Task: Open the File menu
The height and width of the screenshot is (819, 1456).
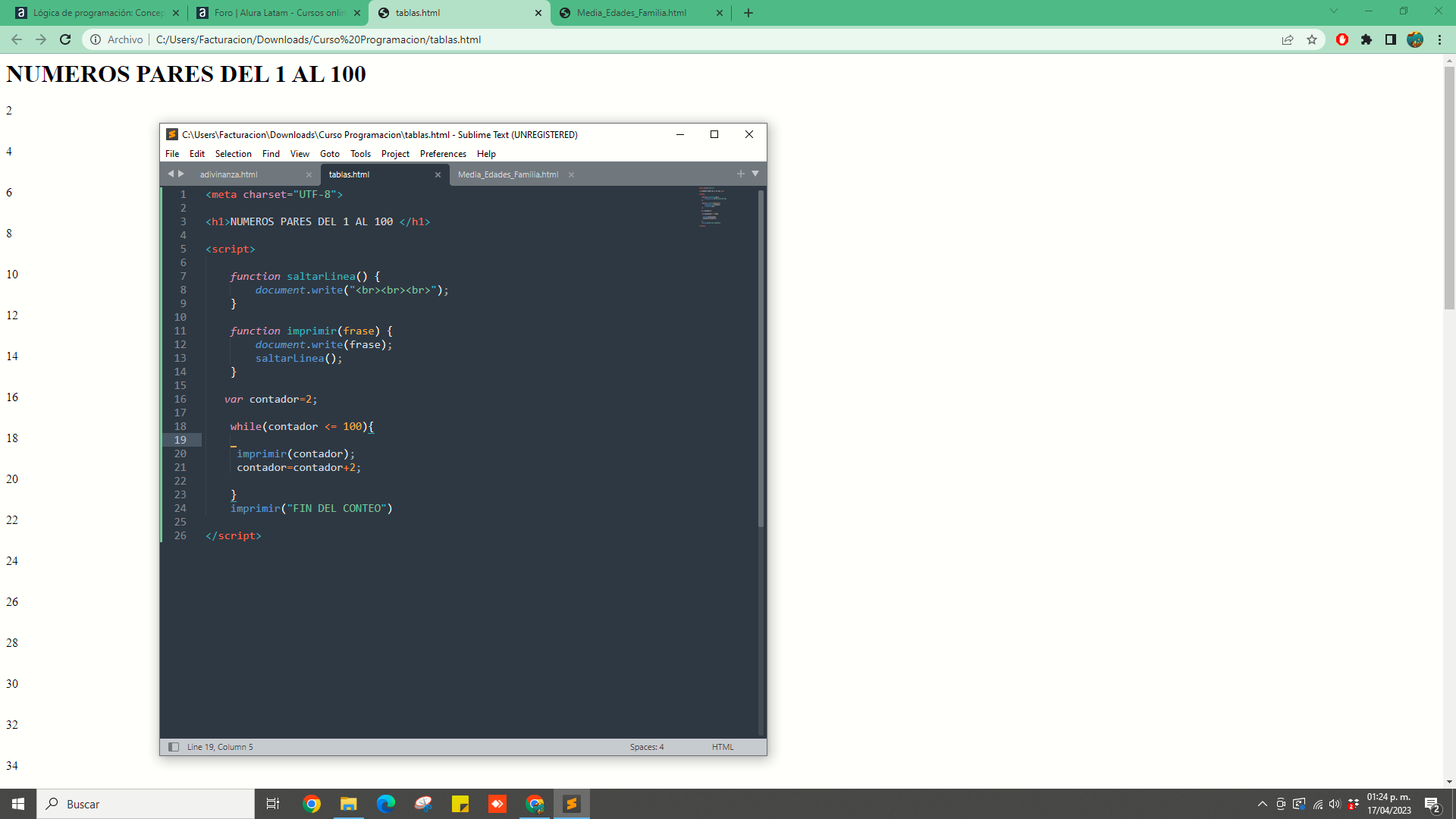Action: click(x=172, y=154)
